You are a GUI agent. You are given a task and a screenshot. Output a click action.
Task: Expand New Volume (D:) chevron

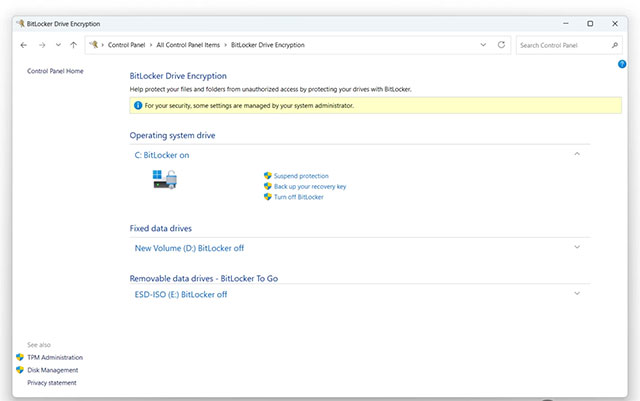coord(577,247)
